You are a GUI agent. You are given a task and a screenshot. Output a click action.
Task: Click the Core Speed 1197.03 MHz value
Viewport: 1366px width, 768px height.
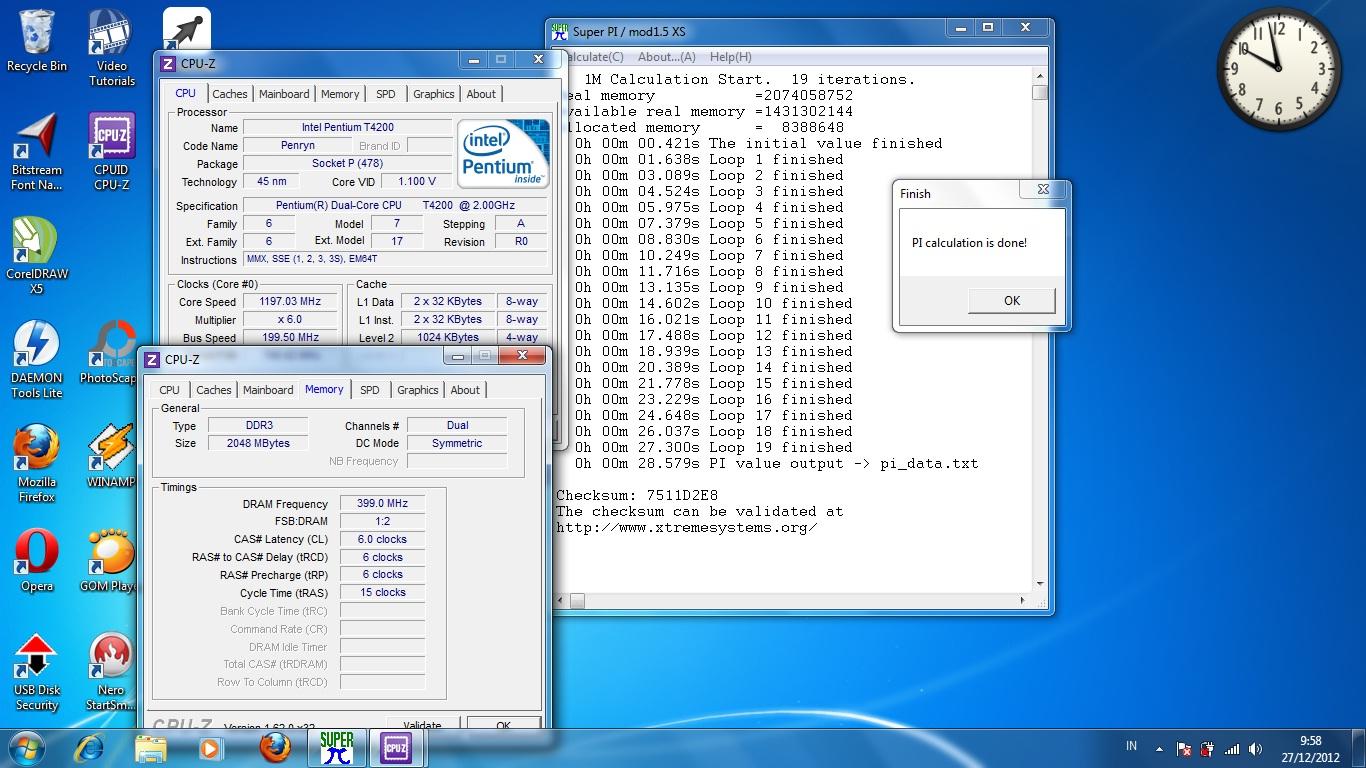(x=291, y=302)
